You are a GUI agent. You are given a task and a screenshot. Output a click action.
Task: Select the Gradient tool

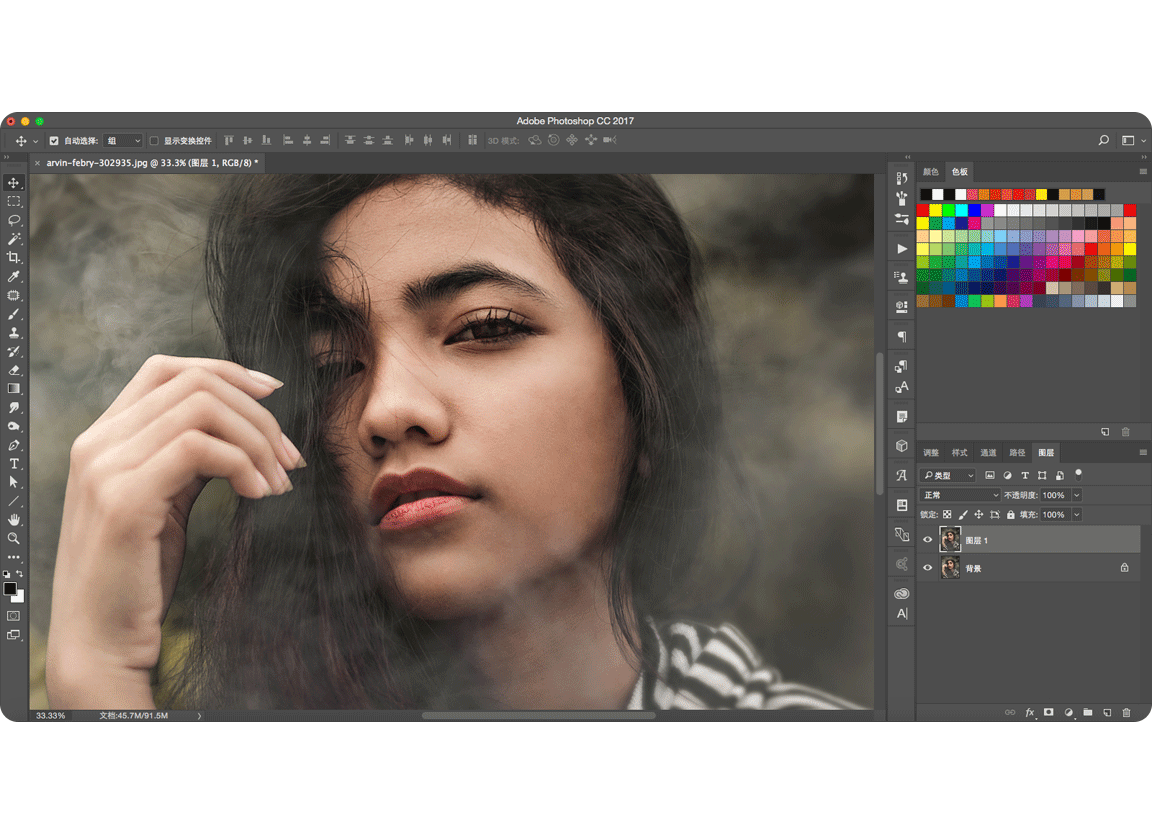click(14, 388)
